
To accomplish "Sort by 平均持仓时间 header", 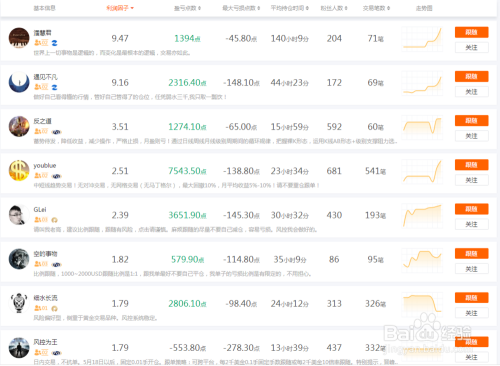I will (x=289, y=8).
